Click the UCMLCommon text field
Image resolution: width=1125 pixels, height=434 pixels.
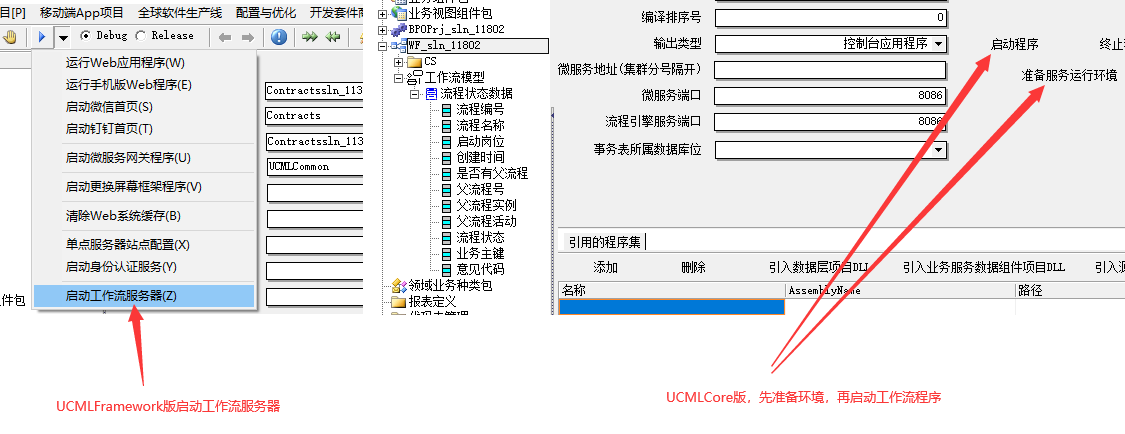[314, 166]
